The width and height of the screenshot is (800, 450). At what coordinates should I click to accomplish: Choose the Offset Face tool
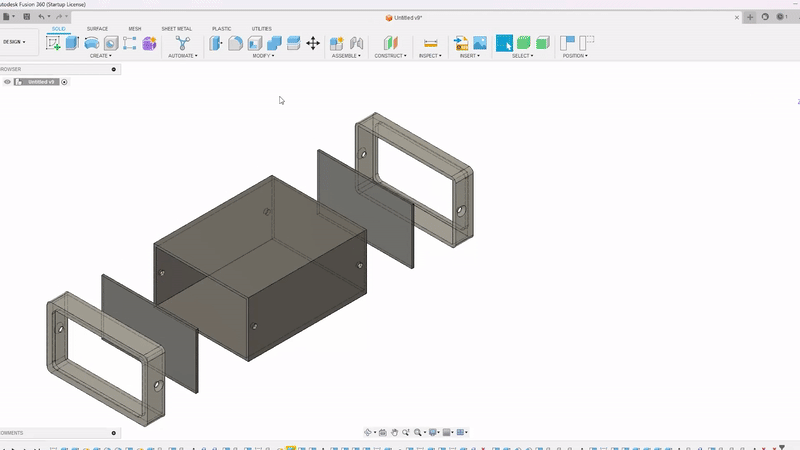(x=293, y=43)
